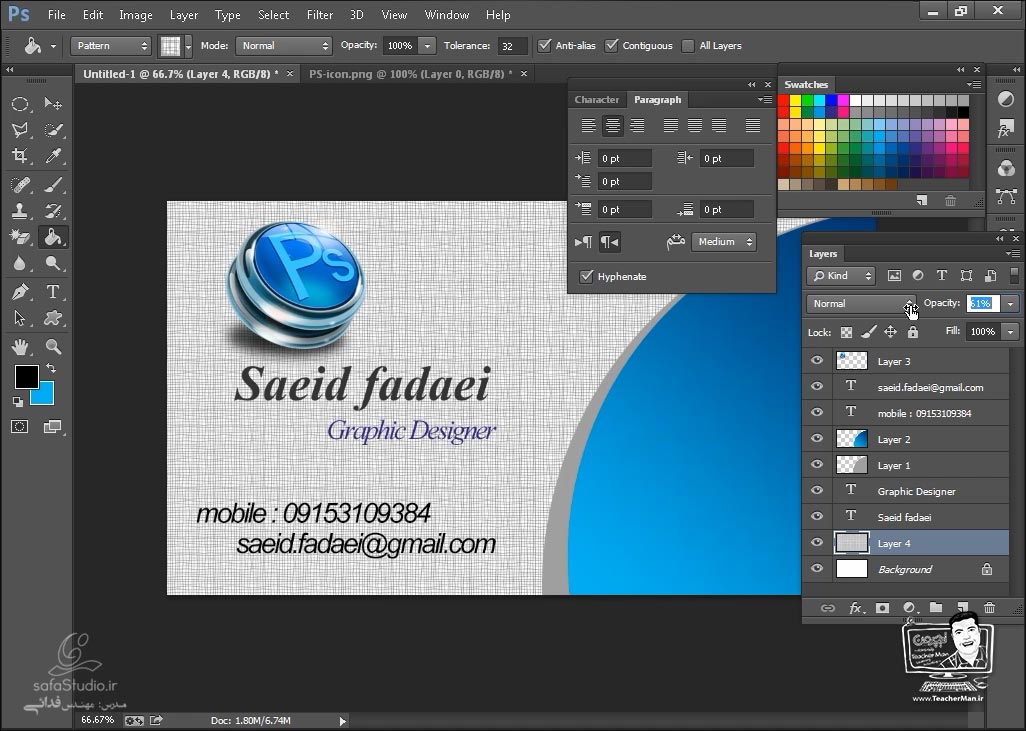Switch to the Character tab
Image resolution: width=1026 pixels, height=731 pixels.
[x=596, y=99]
